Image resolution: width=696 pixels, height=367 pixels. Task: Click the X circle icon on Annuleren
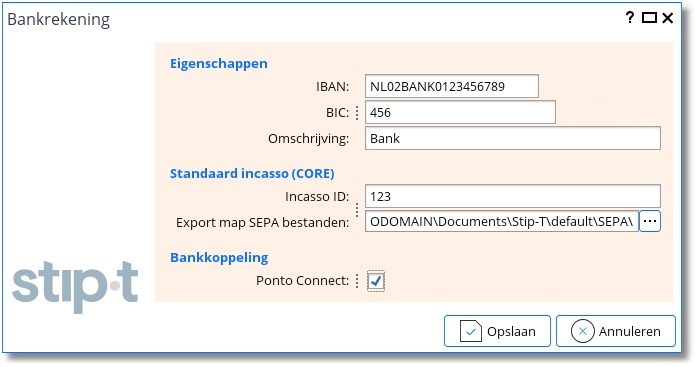pyautogui.click(x=582, y=331)
